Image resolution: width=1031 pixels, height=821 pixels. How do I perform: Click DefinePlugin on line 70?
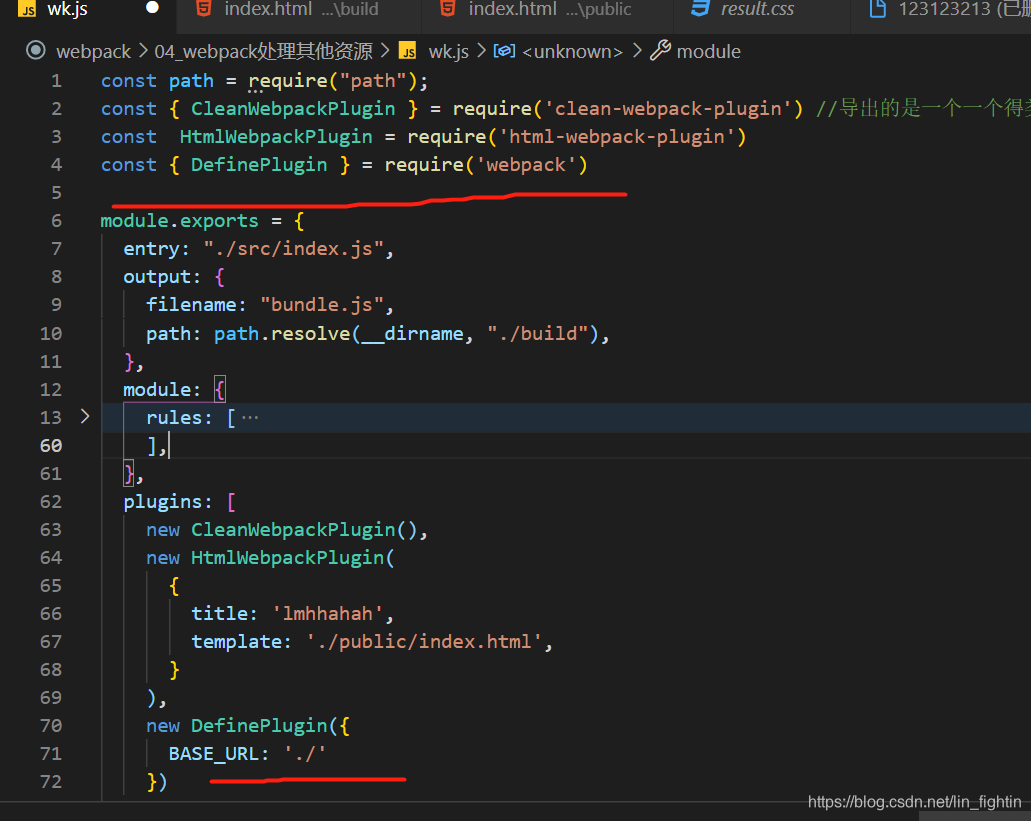coord(259,726)
